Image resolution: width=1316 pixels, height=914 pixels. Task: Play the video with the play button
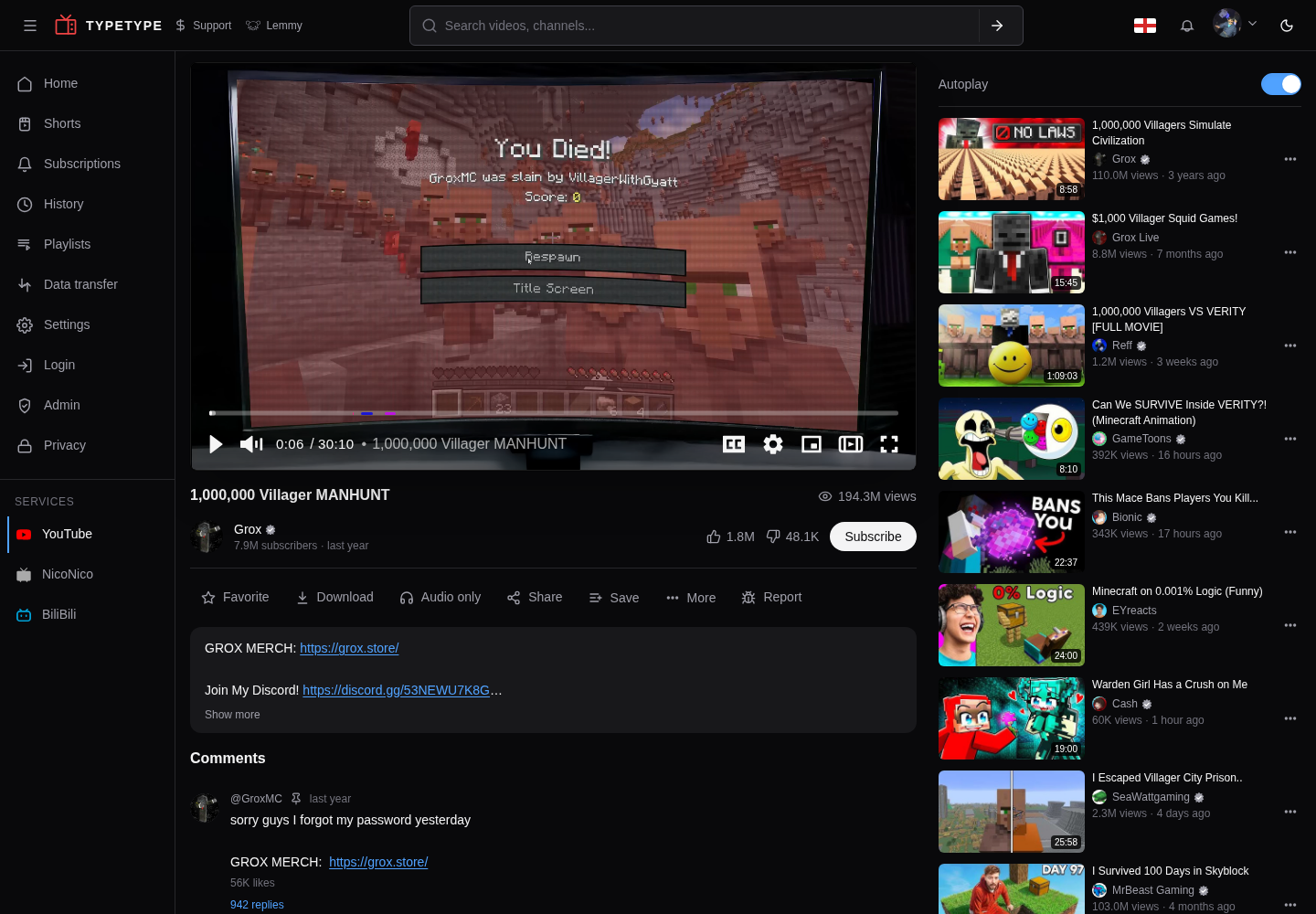click(x=216, y=444)
